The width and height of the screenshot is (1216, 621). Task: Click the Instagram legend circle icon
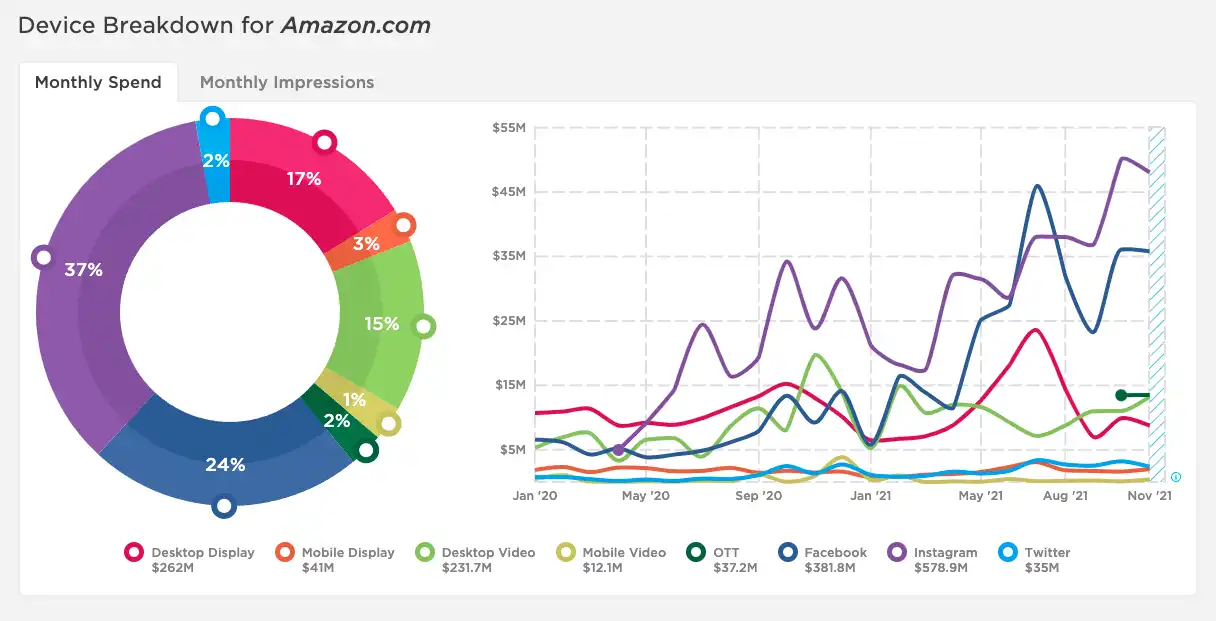[x=897, y=553]
